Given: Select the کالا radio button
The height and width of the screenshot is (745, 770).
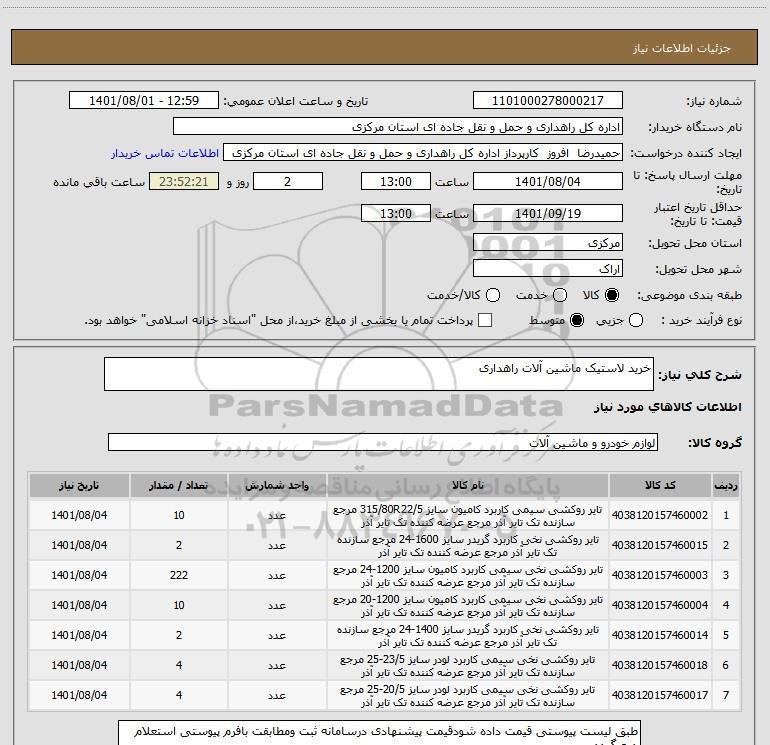Looking at the screenshot, I should pyautogui.click(x=612, y=295).
